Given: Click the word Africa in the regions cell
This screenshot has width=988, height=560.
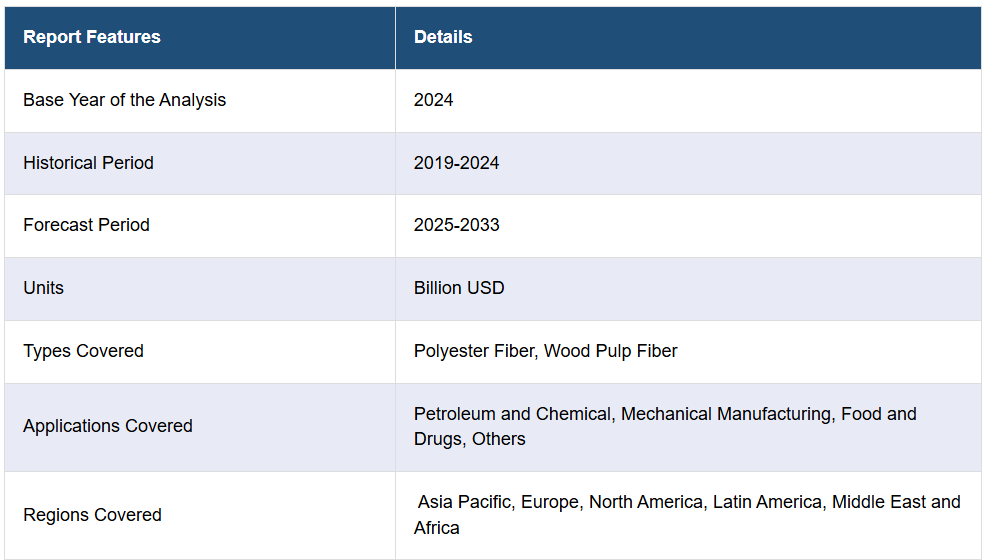Looking at the screenshot, I should tap(437, 528).
